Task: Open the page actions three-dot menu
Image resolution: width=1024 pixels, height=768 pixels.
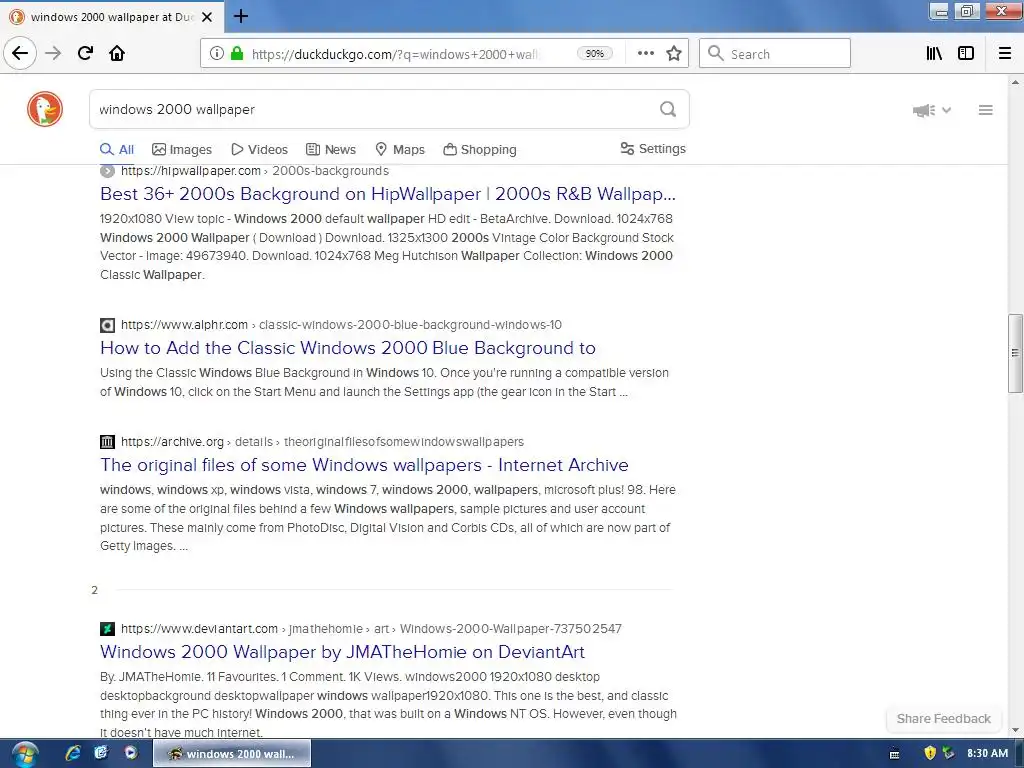Action: tap(645, 54)
